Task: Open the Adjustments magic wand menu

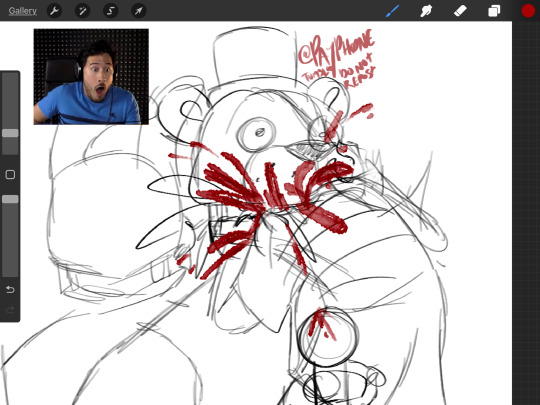Action: tap(82, 11)
